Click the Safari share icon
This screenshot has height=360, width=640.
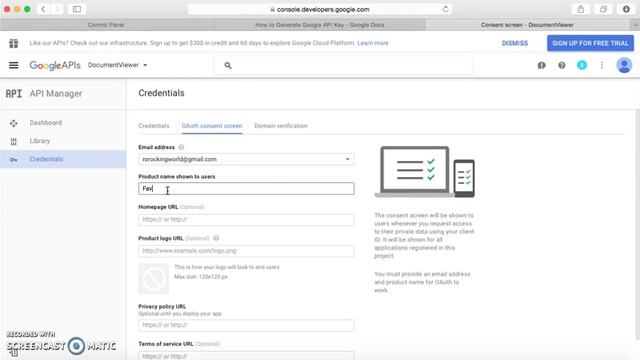click(x=580, y=9)
